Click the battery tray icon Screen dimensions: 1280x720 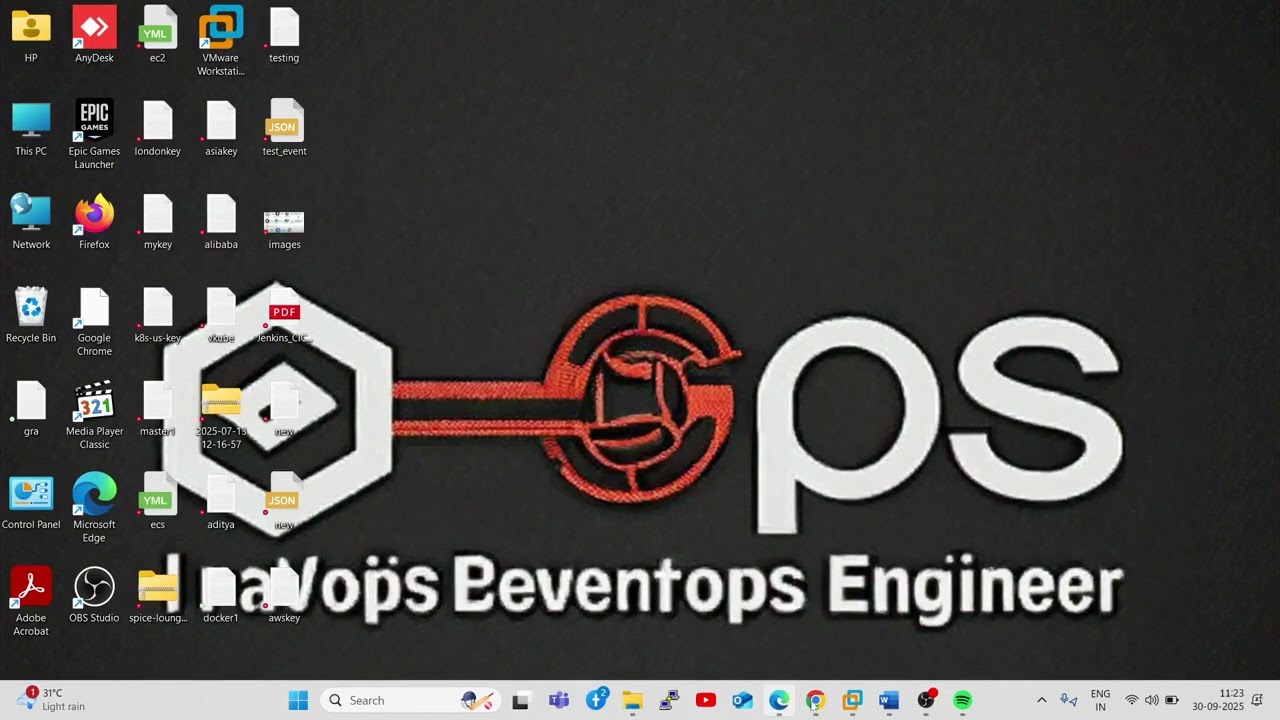pos(1172,700)
